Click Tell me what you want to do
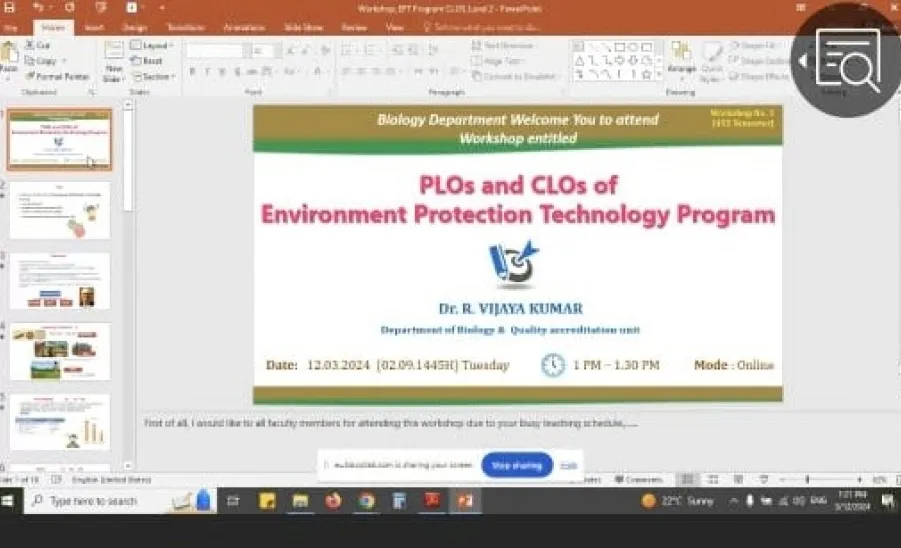 482,27
